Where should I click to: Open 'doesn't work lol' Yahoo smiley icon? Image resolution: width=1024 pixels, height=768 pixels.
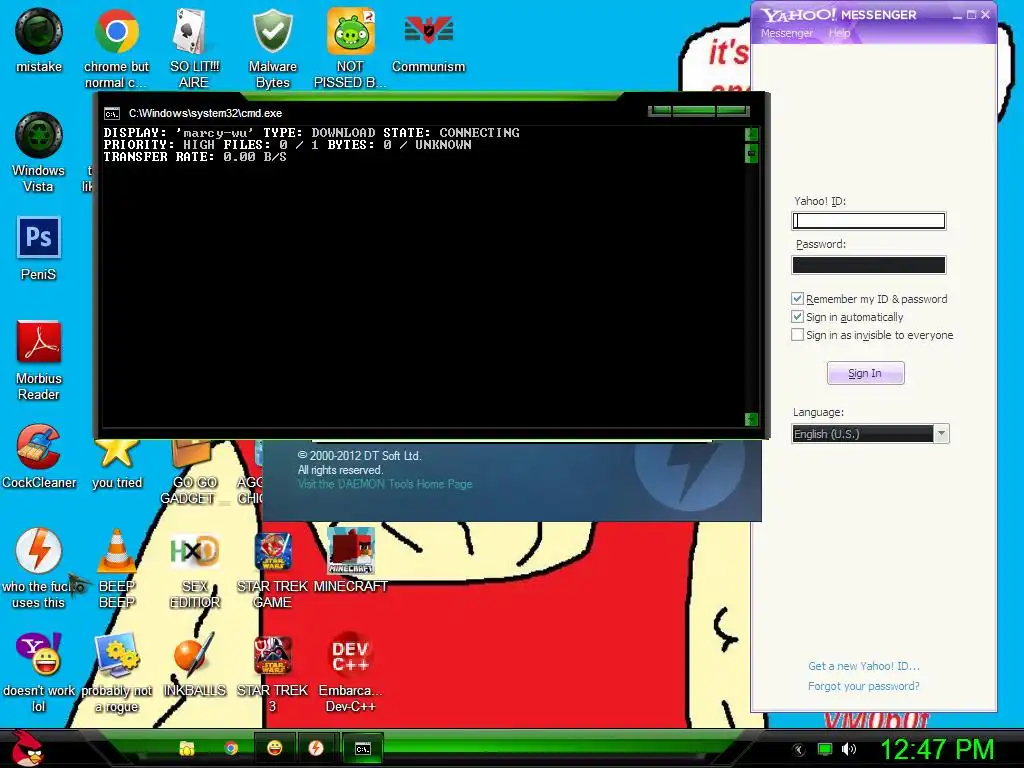(x=39, y=654)
